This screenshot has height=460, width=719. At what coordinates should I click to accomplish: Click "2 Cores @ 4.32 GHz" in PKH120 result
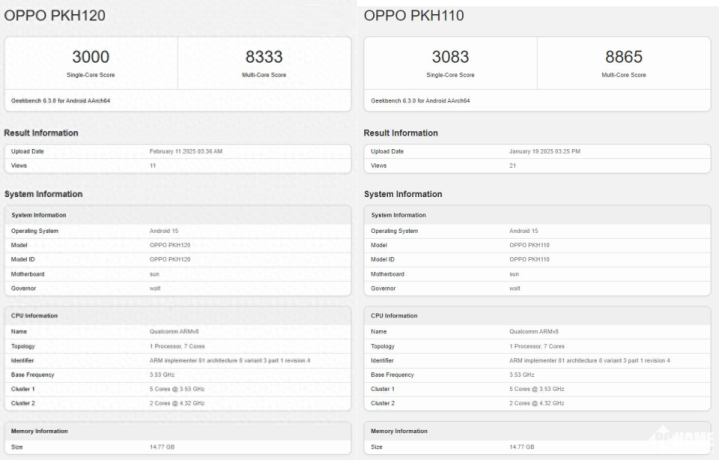coord(177,403)
